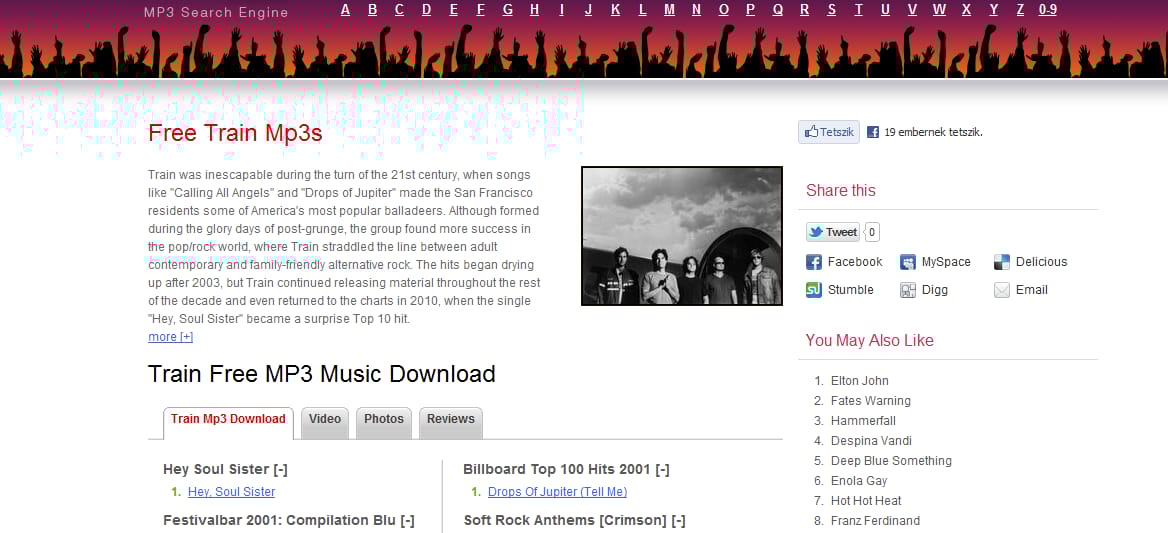Browse artists starting with letter R
The width and height of the screenshot is (1168, 533).
point(804,10)
